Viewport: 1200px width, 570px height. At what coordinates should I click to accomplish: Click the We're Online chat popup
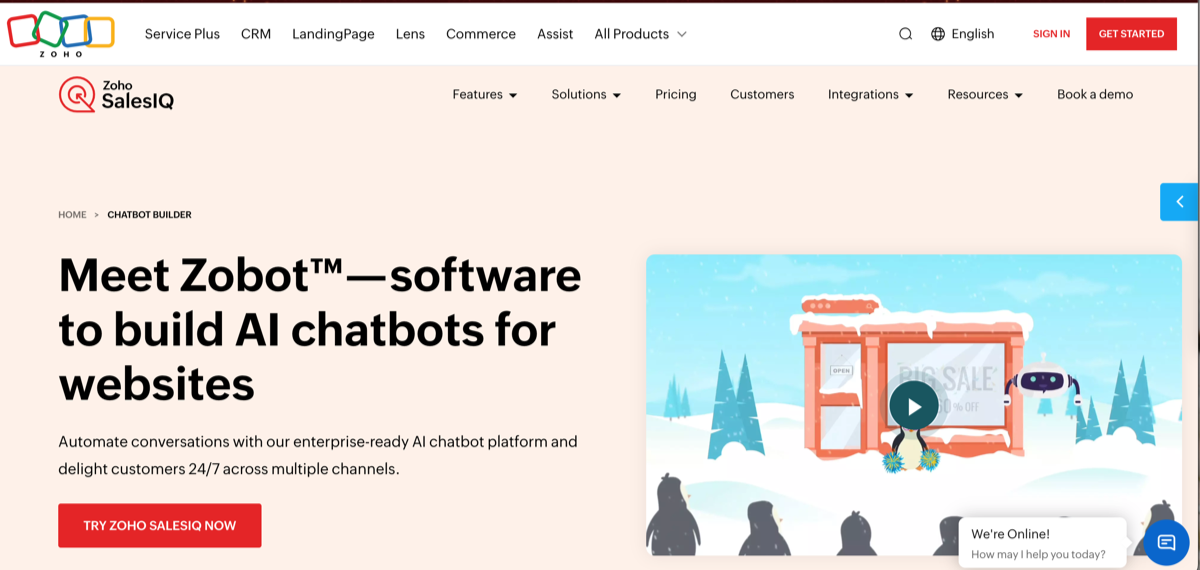click(x=1042, y=543)
